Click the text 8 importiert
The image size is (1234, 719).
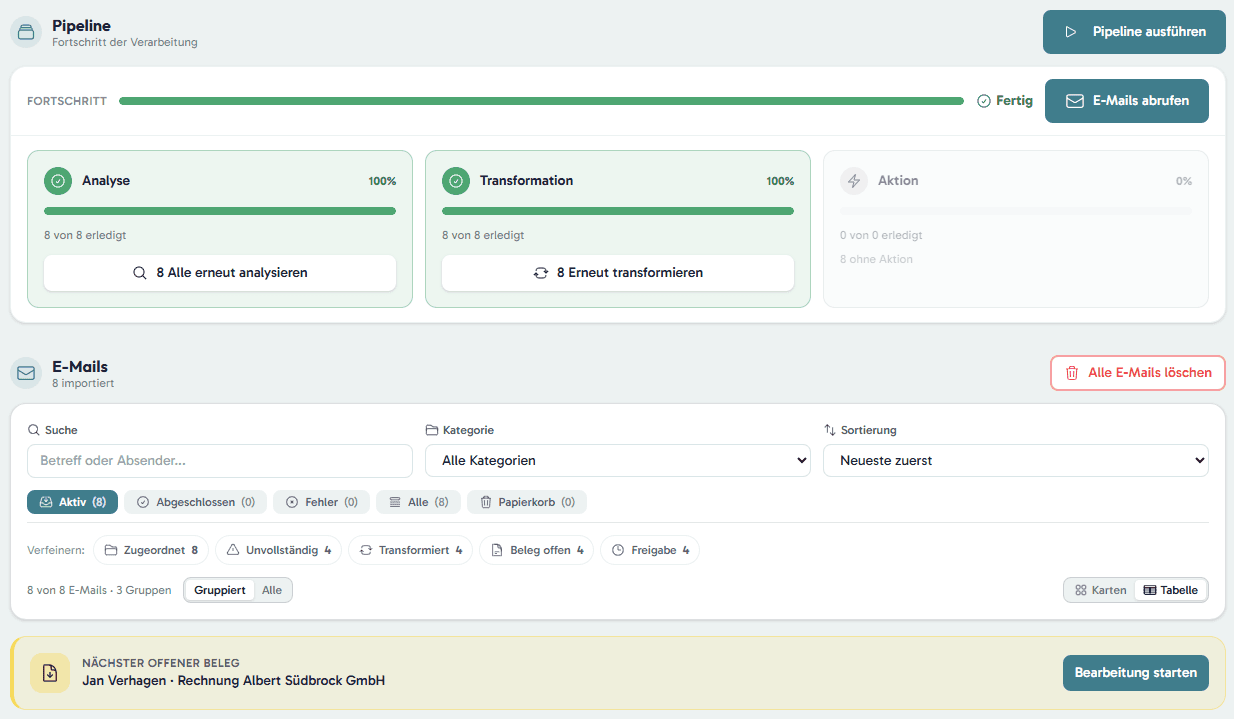click(83, 383)
